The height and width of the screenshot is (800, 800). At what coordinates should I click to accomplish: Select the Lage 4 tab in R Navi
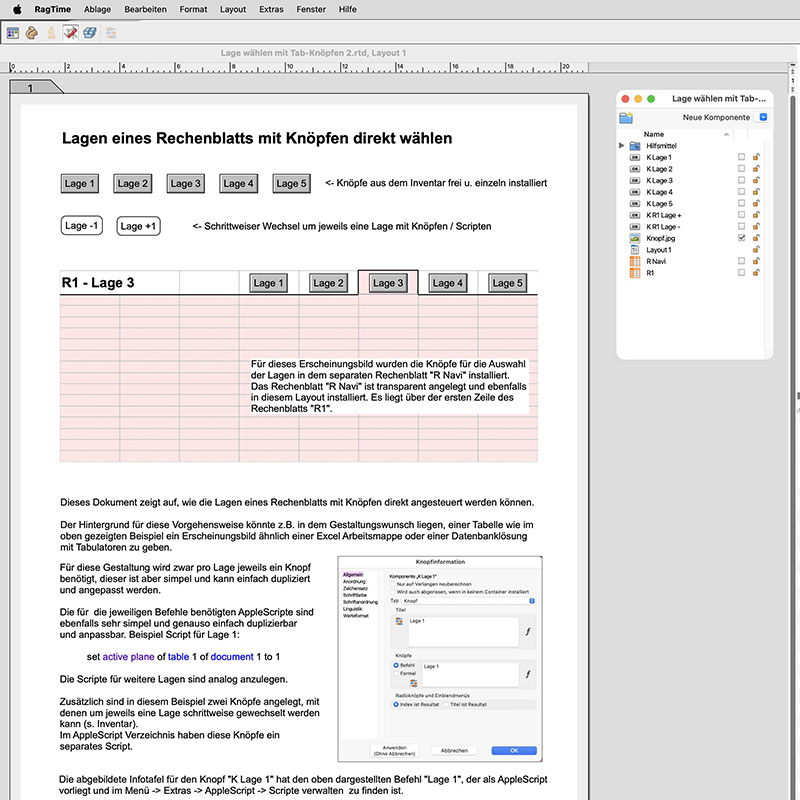point(447,283)
